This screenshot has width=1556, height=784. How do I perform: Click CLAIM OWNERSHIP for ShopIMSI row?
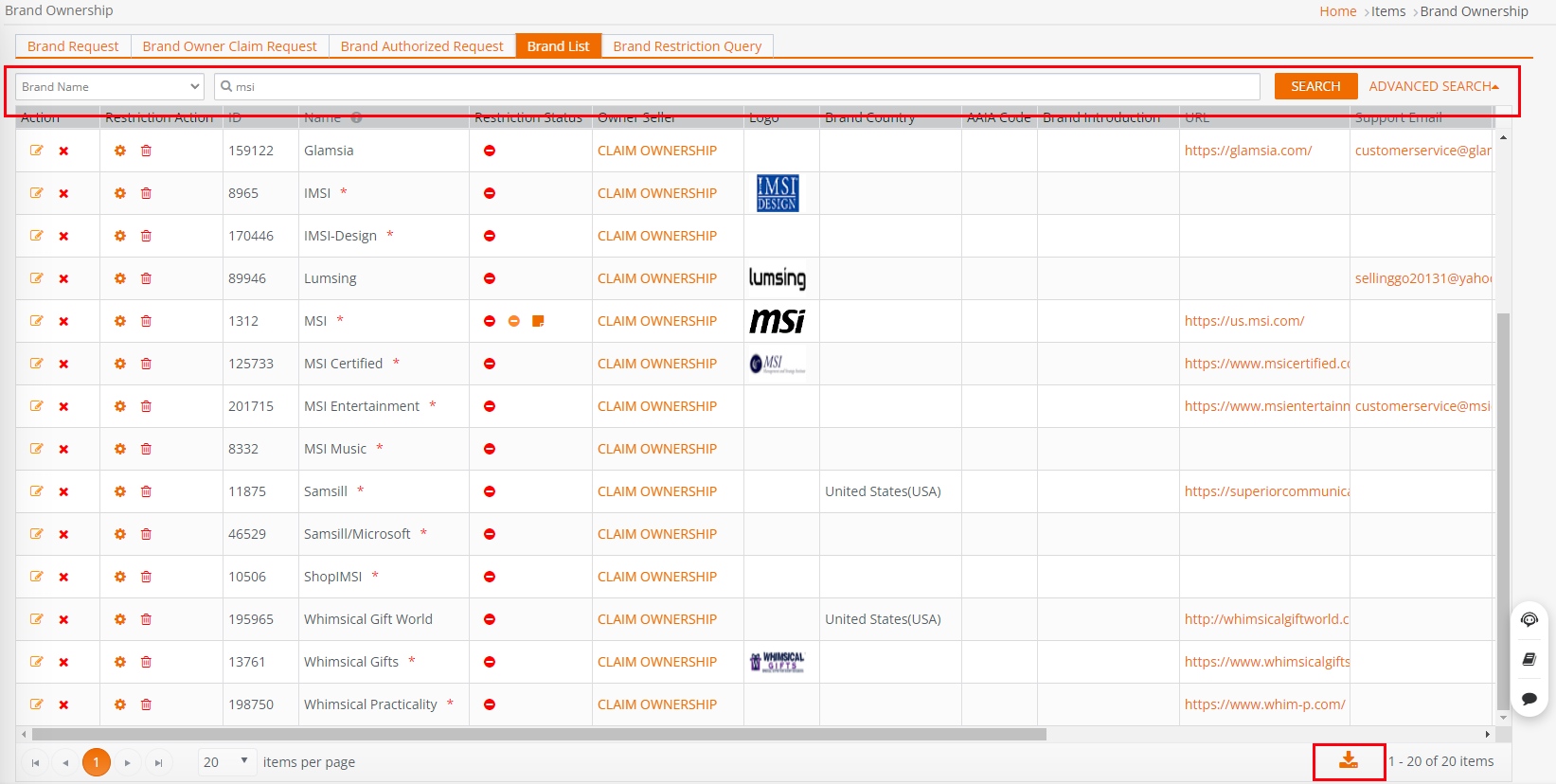click(x=657, y=577)
